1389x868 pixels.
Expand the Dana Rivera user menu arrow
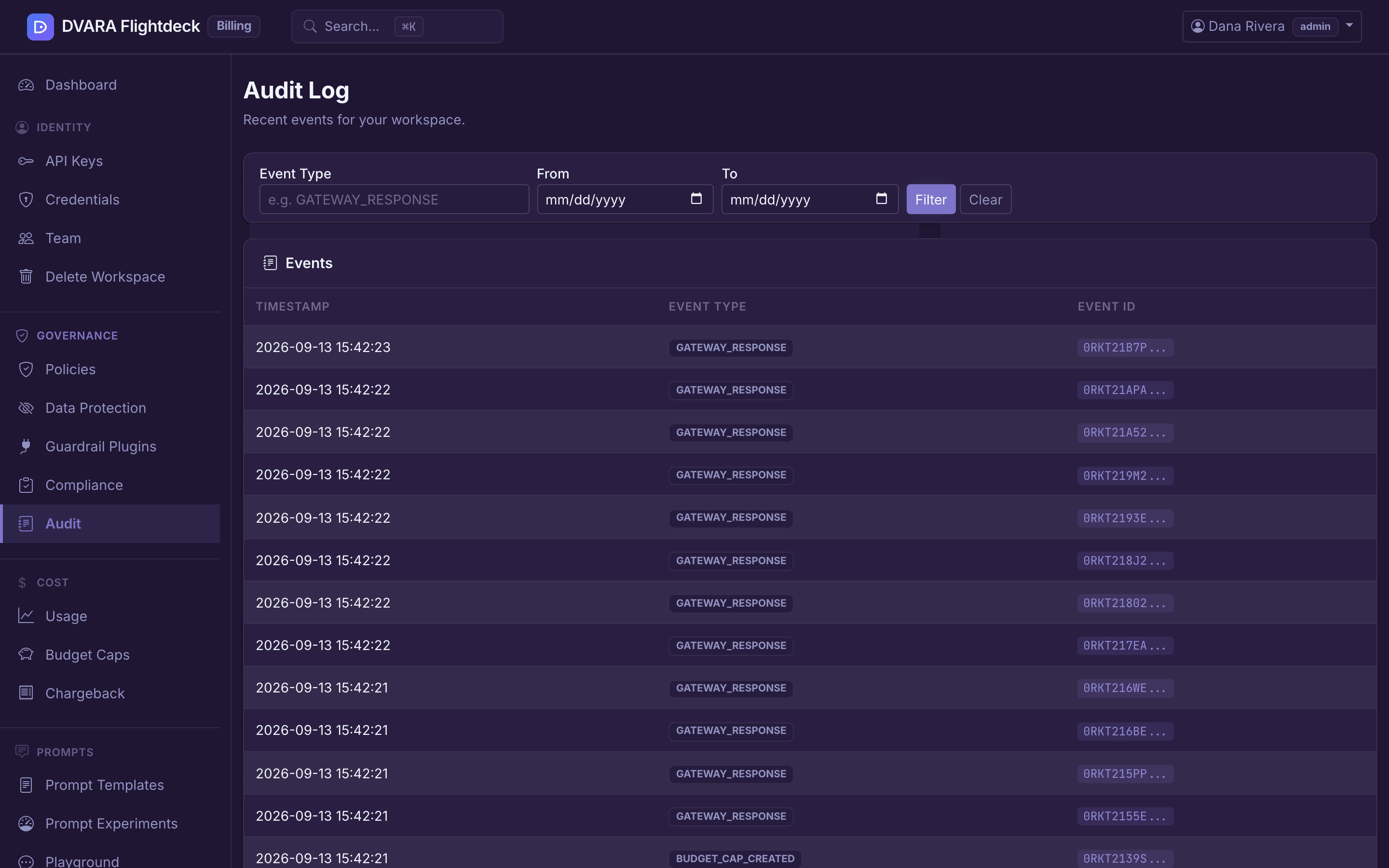pos(1349,25)
